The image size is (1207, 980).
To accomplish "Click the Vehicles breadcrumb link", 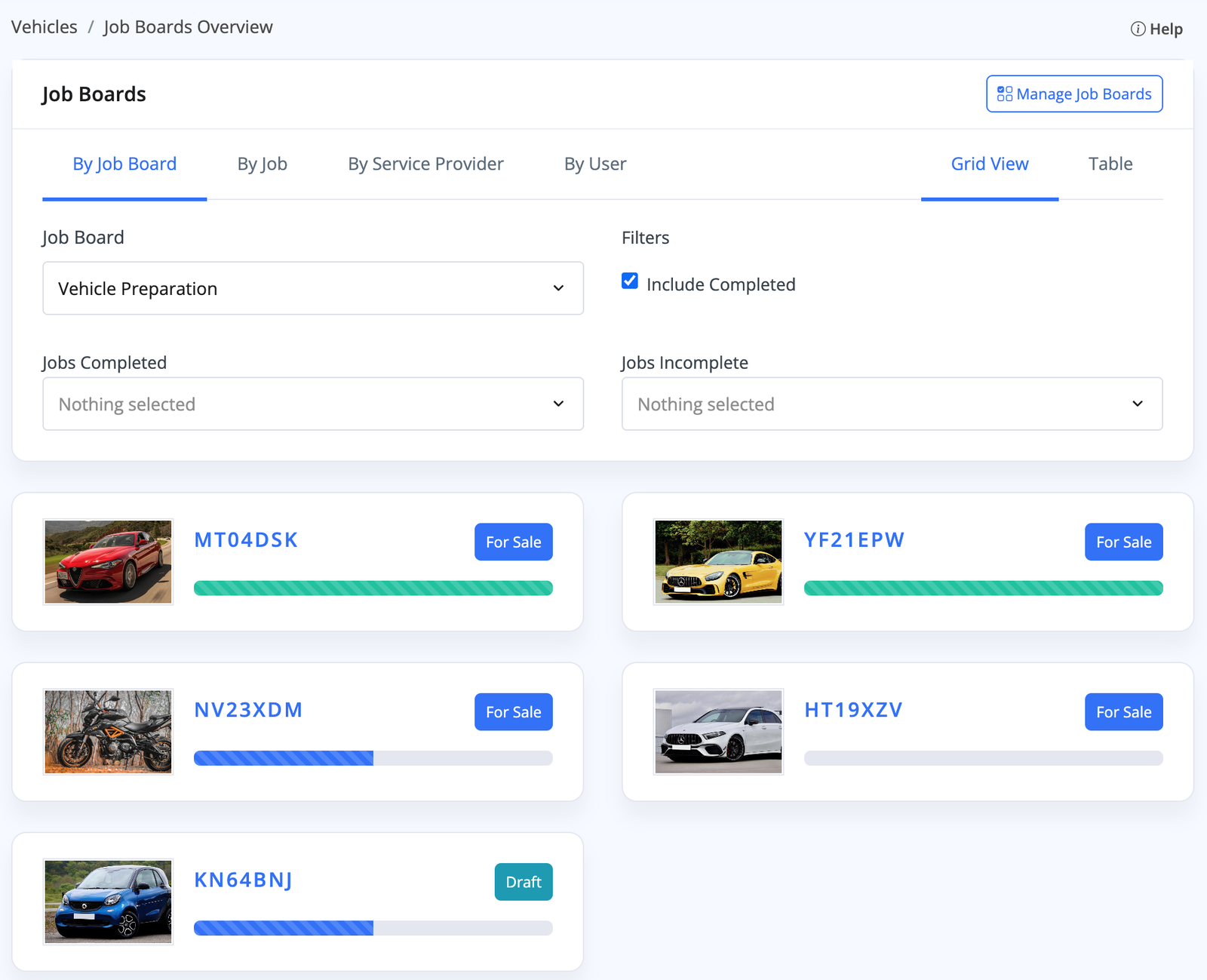I will 45,27.
